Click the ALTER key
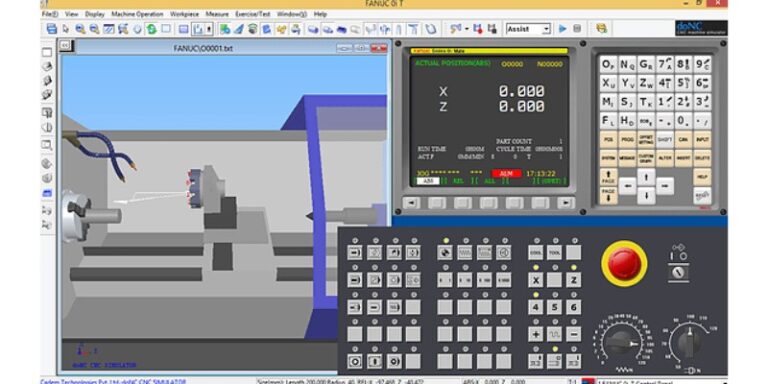The height and width of the screenshot is (384, 768). click(x=664, y=158)
